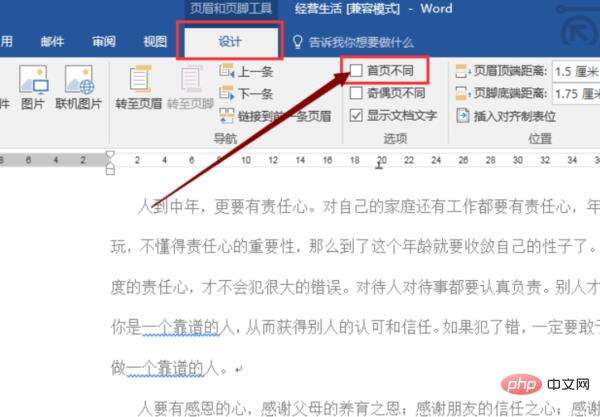Click the 页眉和页脚工具 contextual tab label
The height and width of the screenshot is (417, 600).
pos(231,8)
